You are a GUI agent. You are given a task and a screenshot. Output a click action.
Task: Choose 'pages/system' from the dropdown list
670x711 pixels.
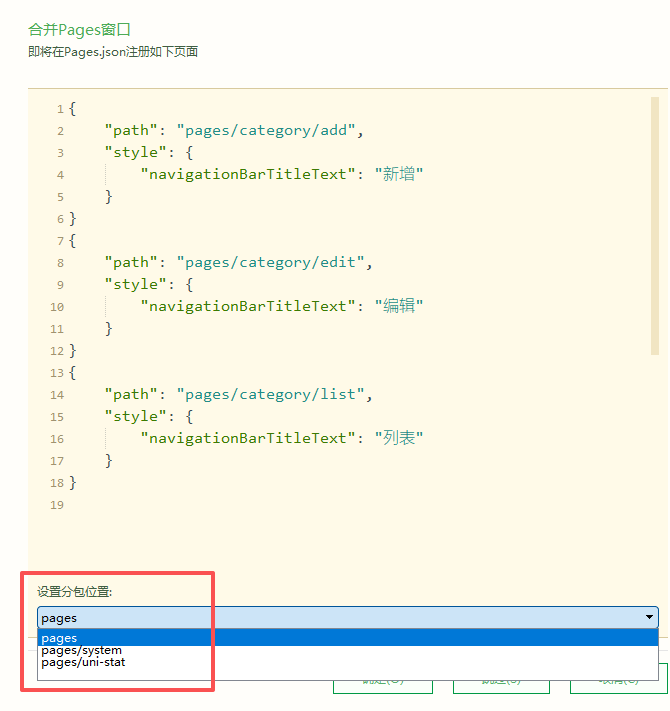tap(82, 650)
